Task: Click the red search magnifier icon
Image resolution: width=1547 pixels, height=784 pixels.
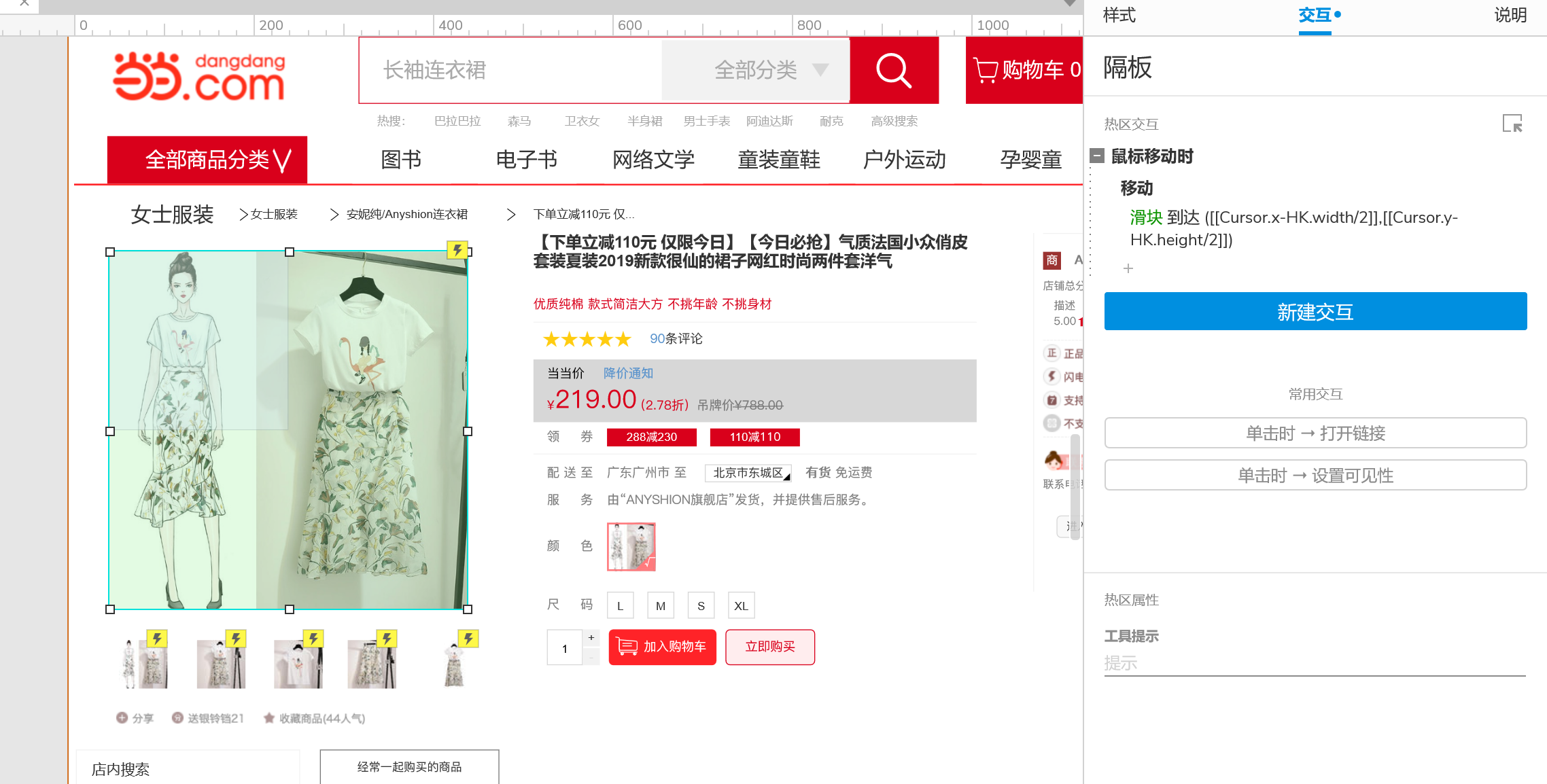Action: (893, 70)
